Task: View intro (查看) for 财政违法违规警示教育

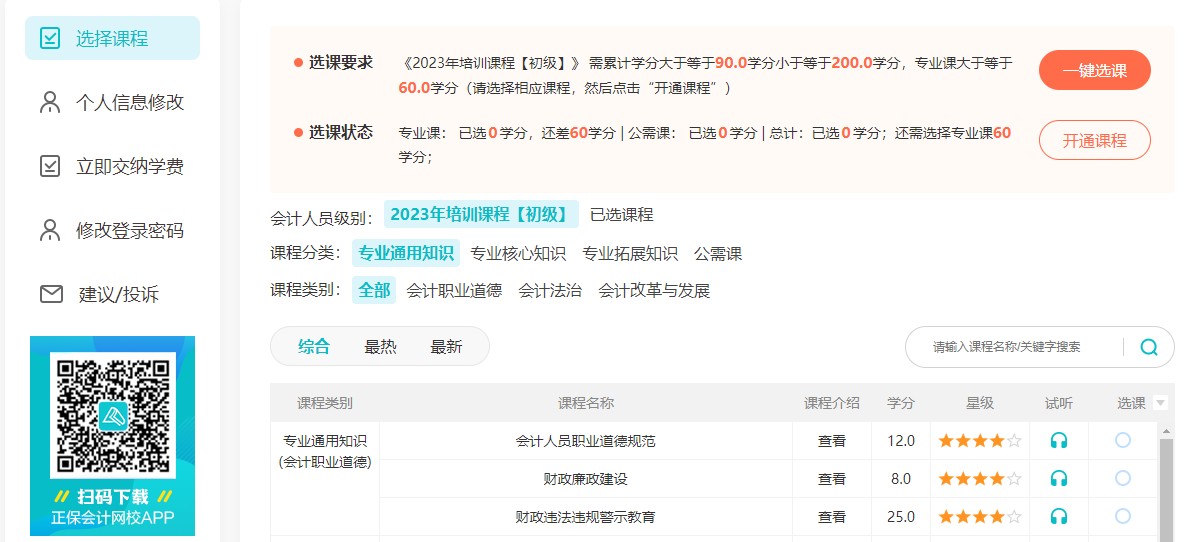Action: (832, 517)
